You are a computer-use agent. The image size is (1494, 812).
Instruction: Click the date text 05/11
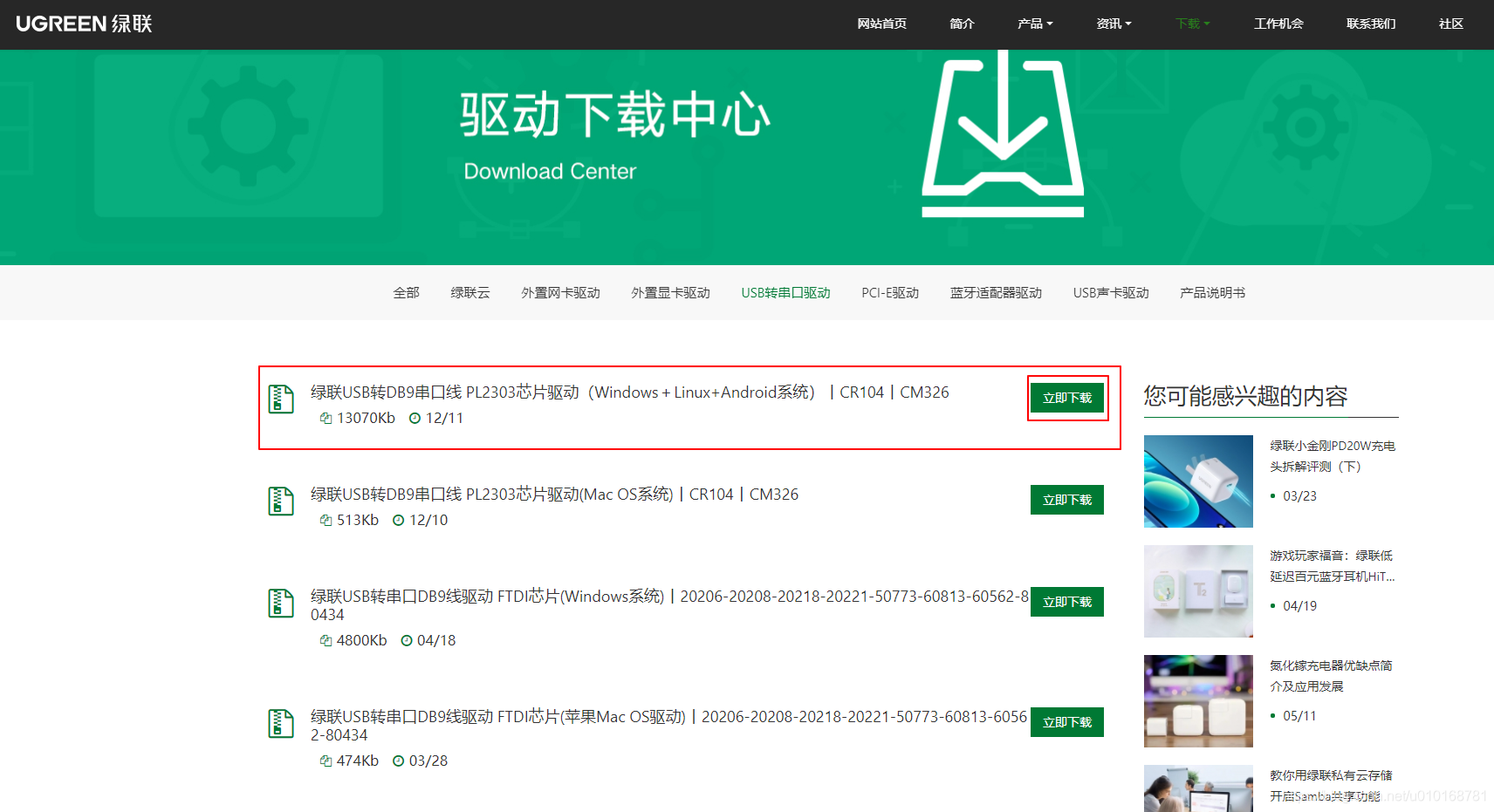[1299, 716]
